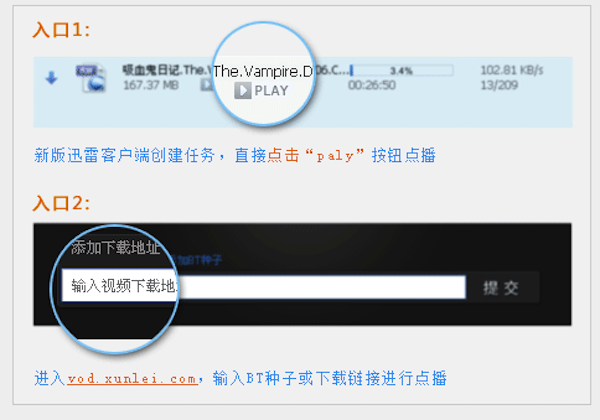This screenshot has height=420, width=600.
Task: Click the 00:26:50 remaining time text
Action: [372, 85]
